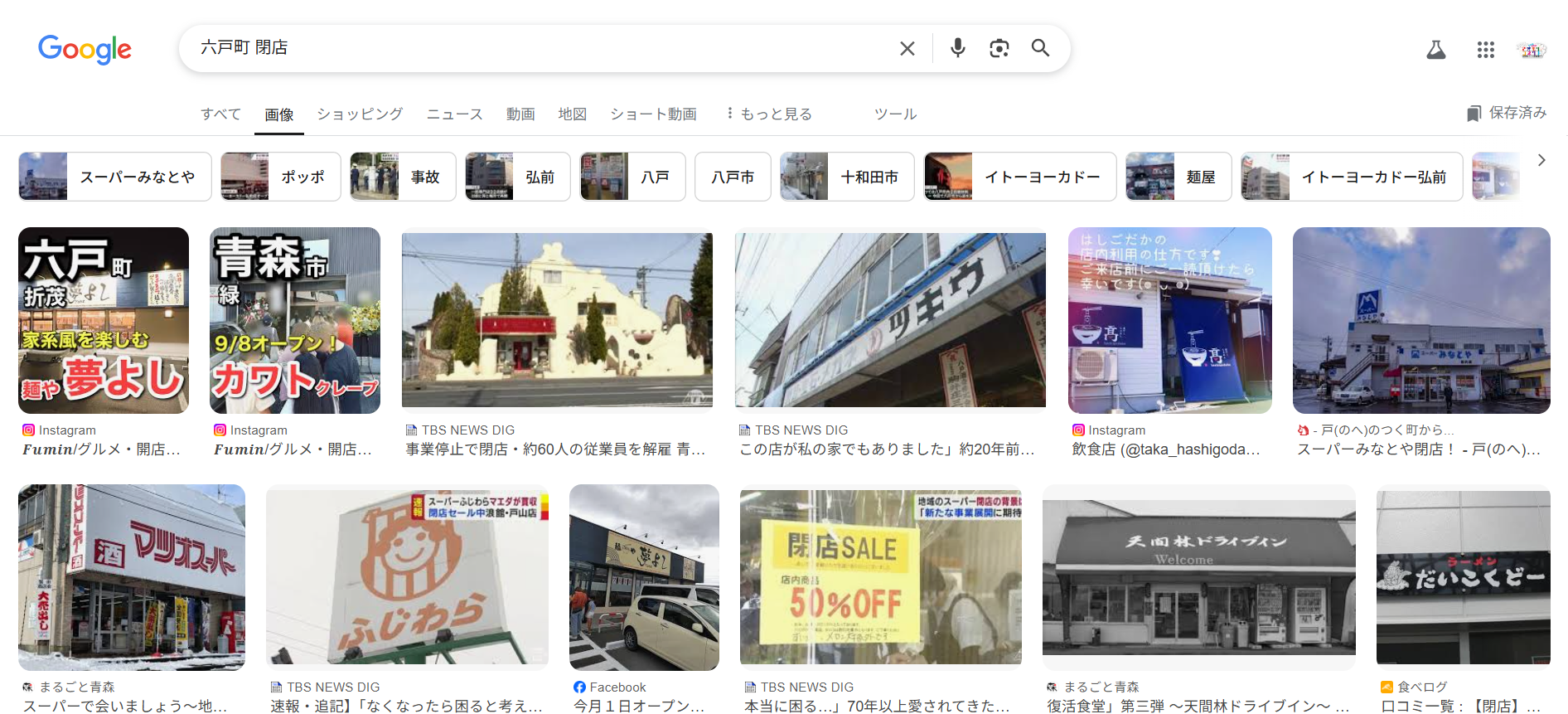Open blue noren curtain shop image
The image size is (1568, 714).
[1170, 320]
